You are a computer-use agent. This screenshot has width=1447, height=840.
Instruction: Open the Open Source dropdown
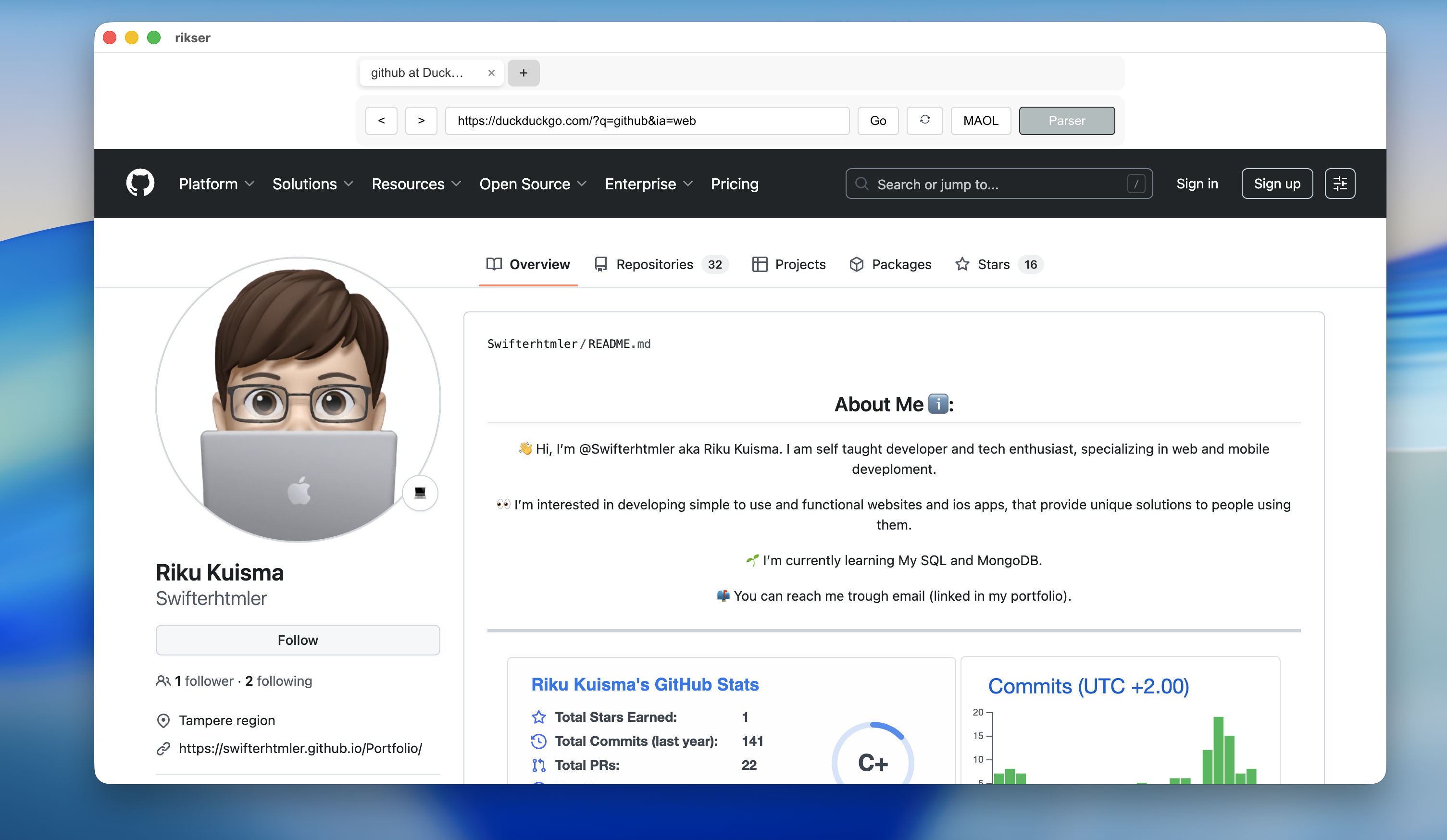(532, 184)
